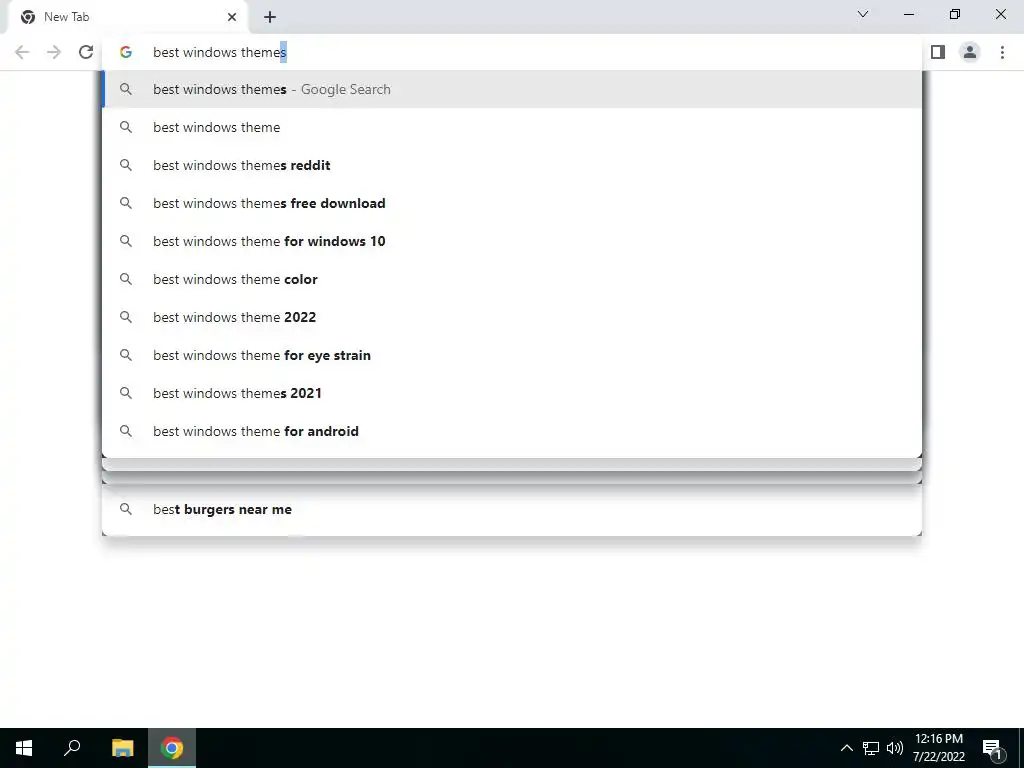This screenshot has height=768, width=1024.
Task: Select 'best burgers near me' suggestion
Action: tap(512, 509)
